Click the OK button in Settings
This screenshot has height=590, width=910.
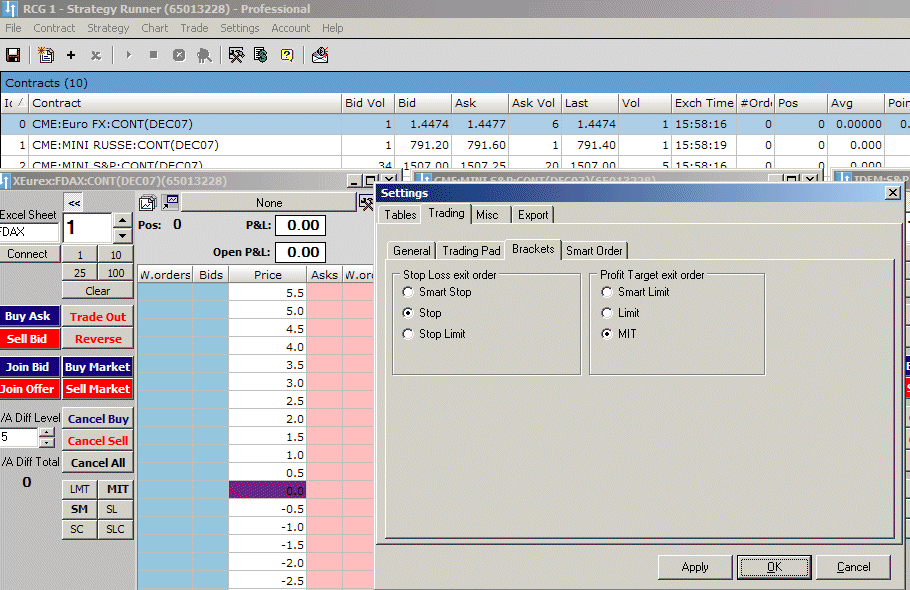[x=774, y=567]
